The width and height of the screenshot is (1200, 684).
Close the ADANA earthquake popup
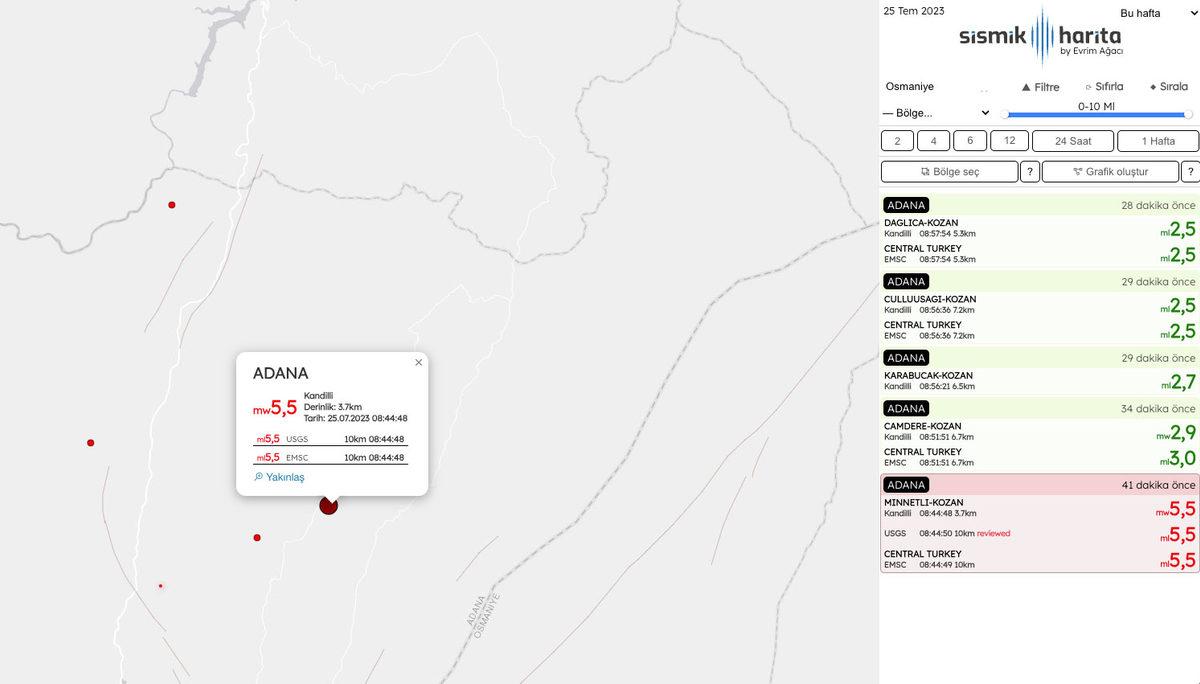(418, 363)
